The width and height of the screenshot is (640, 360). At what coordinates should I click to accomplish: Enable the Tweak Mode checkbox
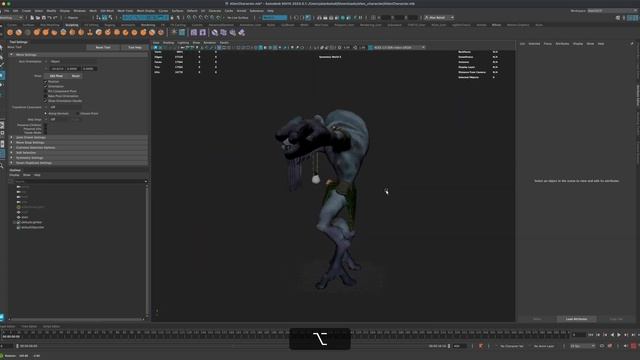click(x=45, y=133)
